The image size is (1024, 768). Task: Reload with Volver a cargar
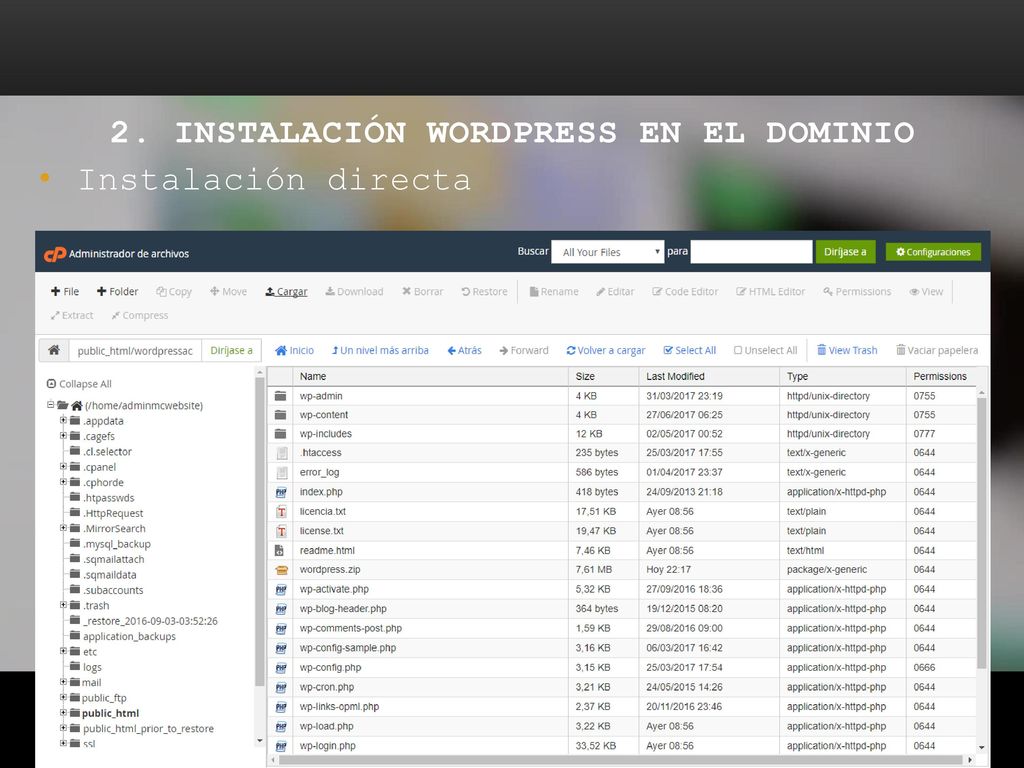click(x=606, y=351)
